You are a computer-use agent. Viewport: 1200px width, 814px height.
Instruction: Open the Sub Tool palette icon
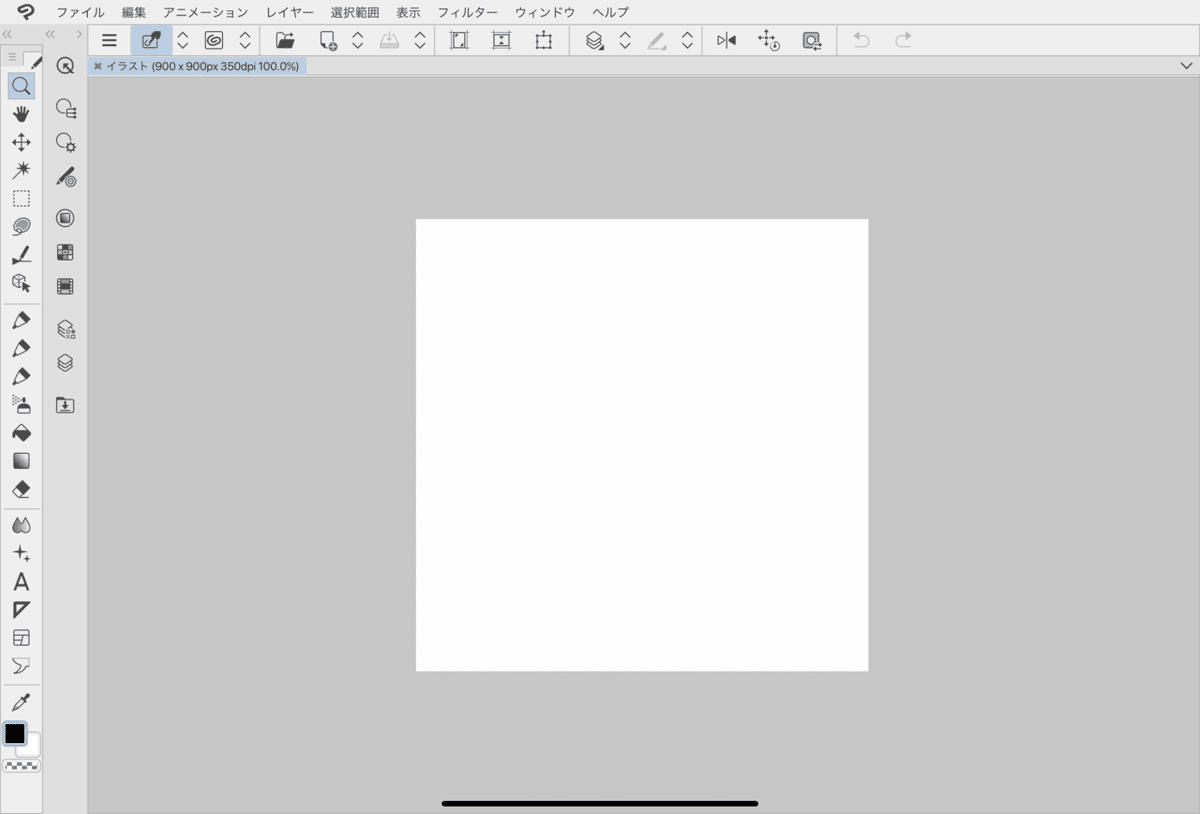coord(66,108)
